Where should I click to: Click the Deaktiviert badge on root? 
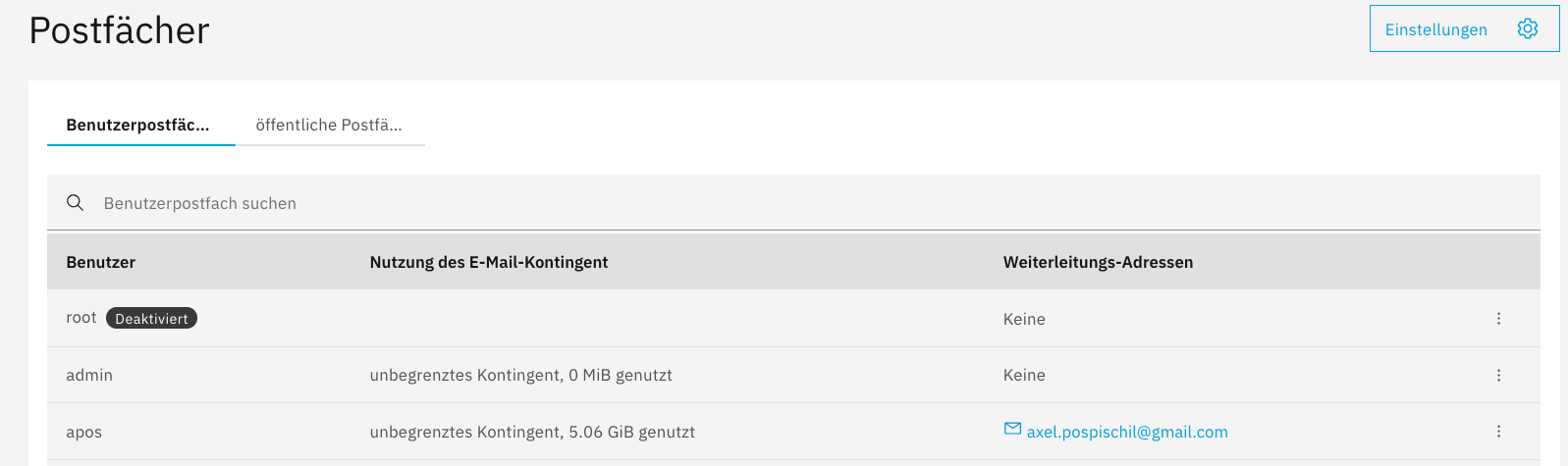[x=151, y=319]
